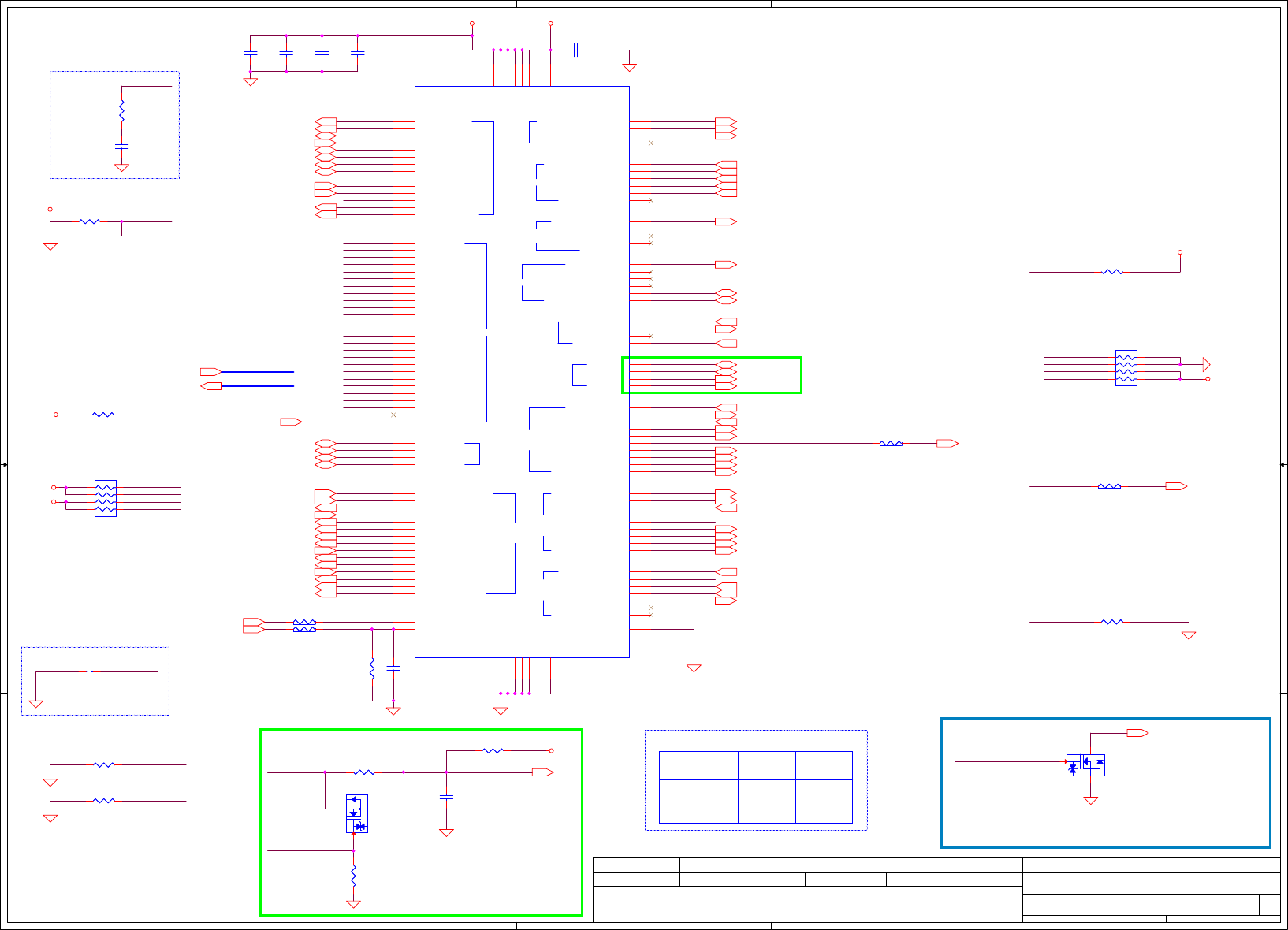This screenshot has height=930, width=1288.
Task: Select the resistor wired to ground at lower right
Action: click(1112, 622)
